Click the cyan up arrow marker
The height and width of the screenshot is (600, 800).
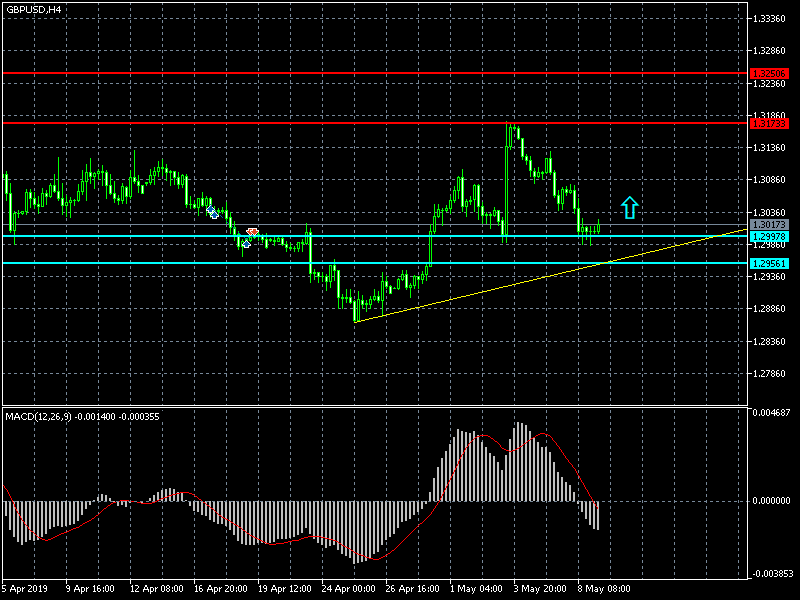629,207
